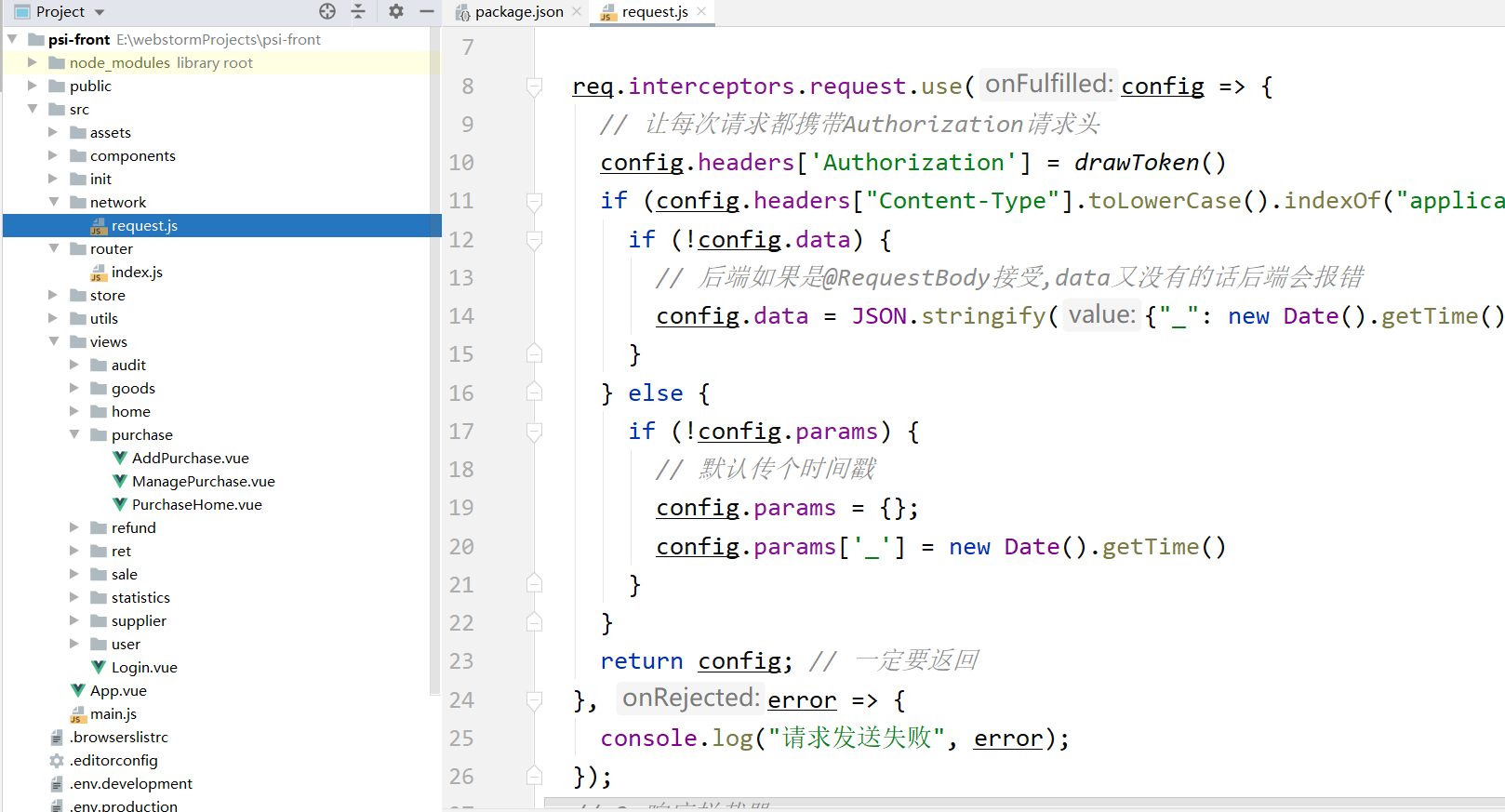This screenshot has width=1505, height=812.
Task: Click 'return' keyword on line 23
Action: [642, 661]
